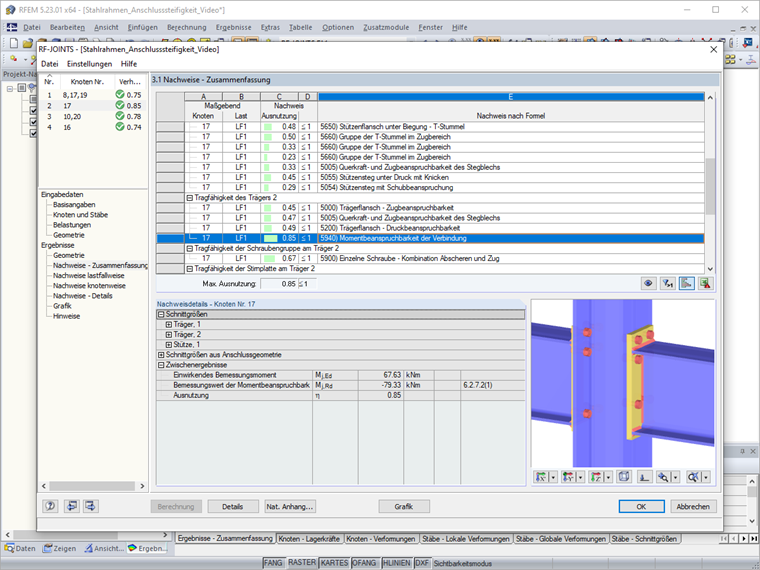The image size is (760, 570).
Task: Click the zoom window magnifier icon
Action: [663, 477]
